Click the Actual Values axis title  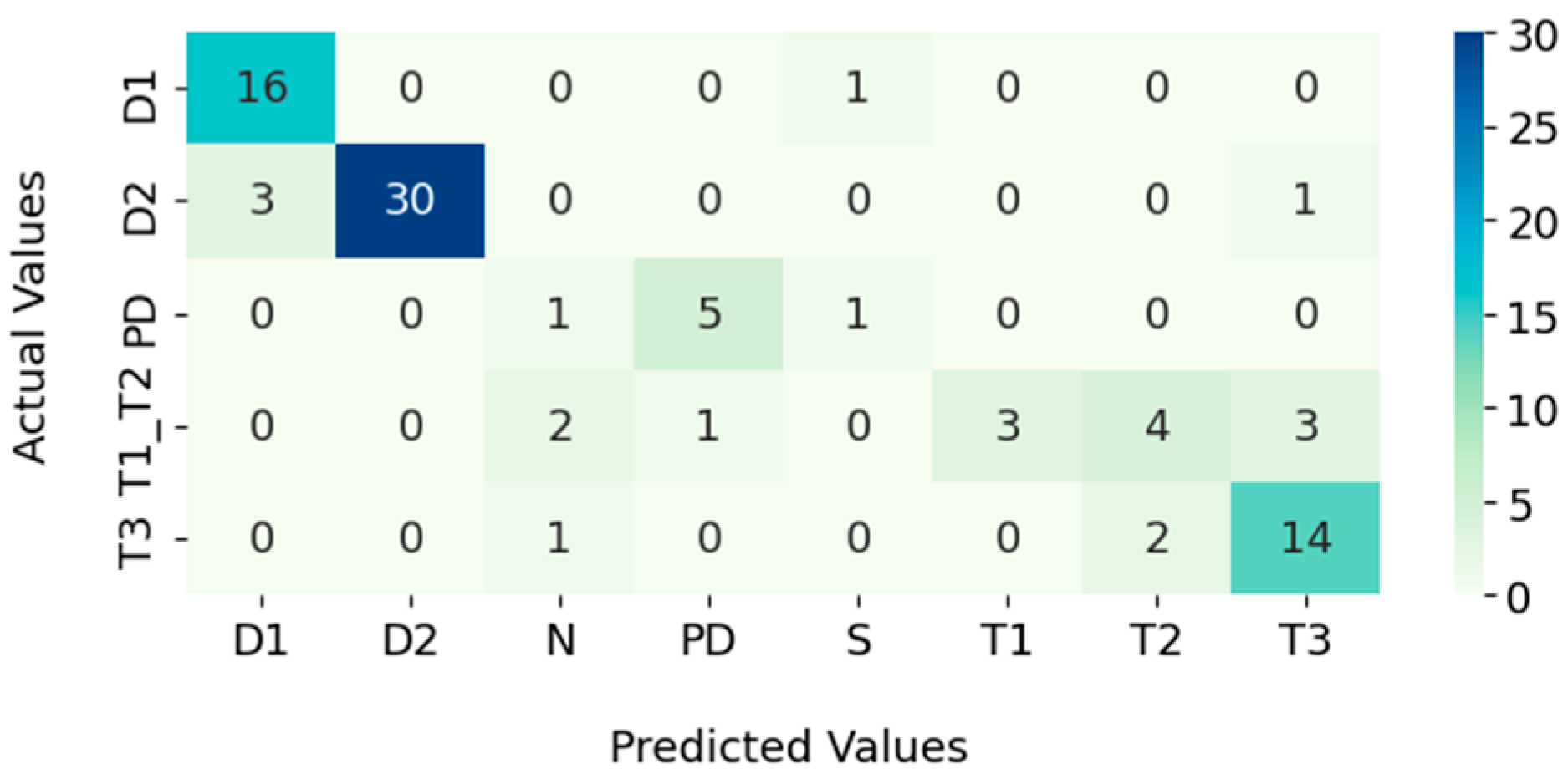click(x=31, y=318)
